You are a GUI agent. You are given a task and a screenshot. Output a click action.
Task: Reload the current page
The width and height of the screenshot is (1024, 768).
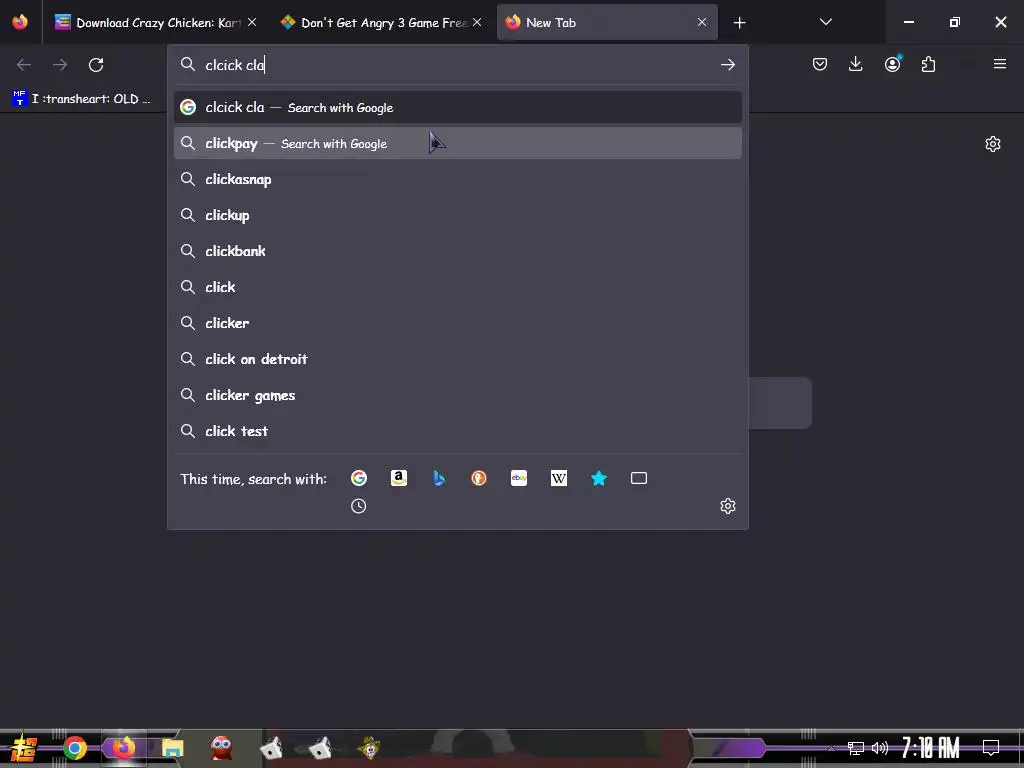coord(96,65)
